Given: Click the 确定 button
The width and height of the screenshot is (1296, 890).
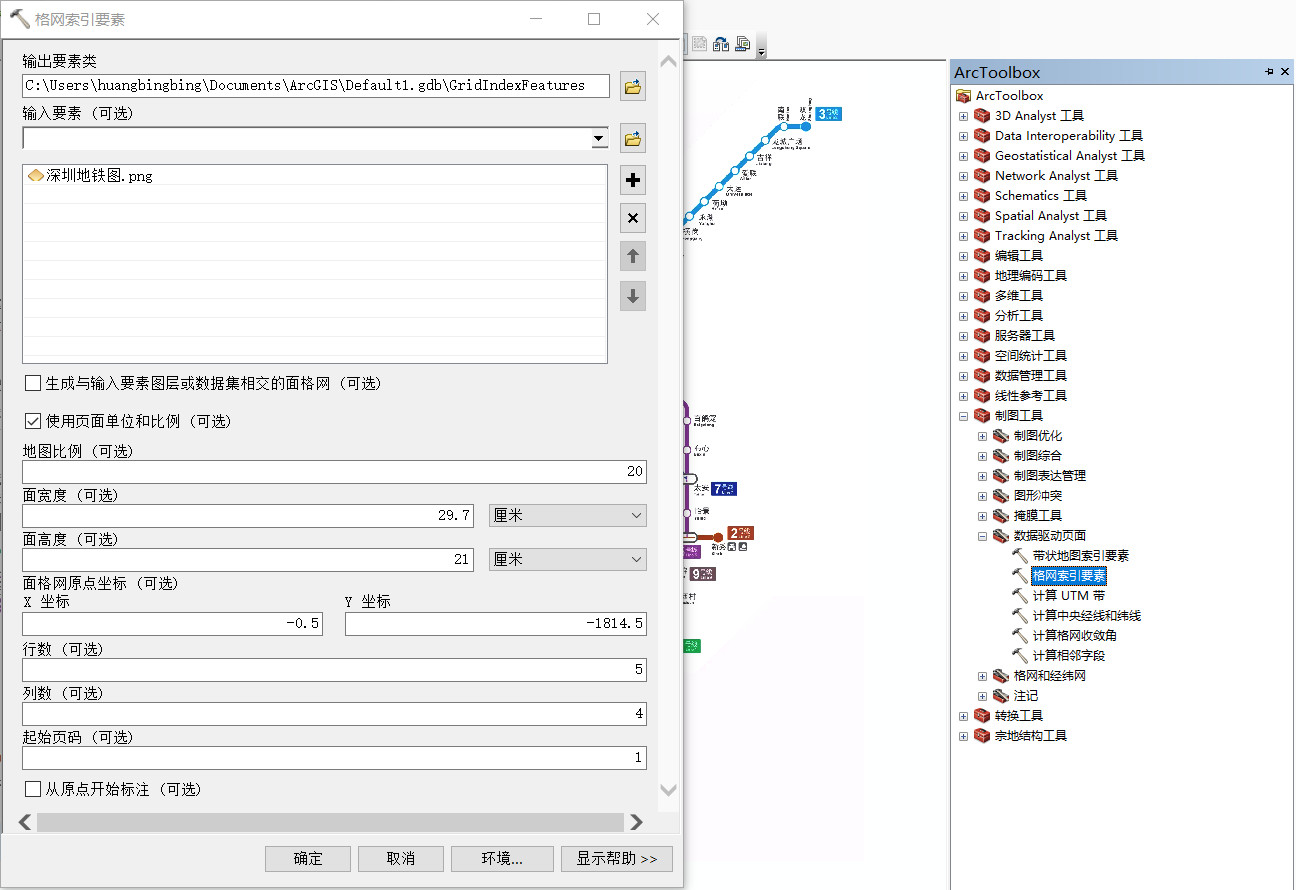Looking at the screenshot, I should point(307,858).
